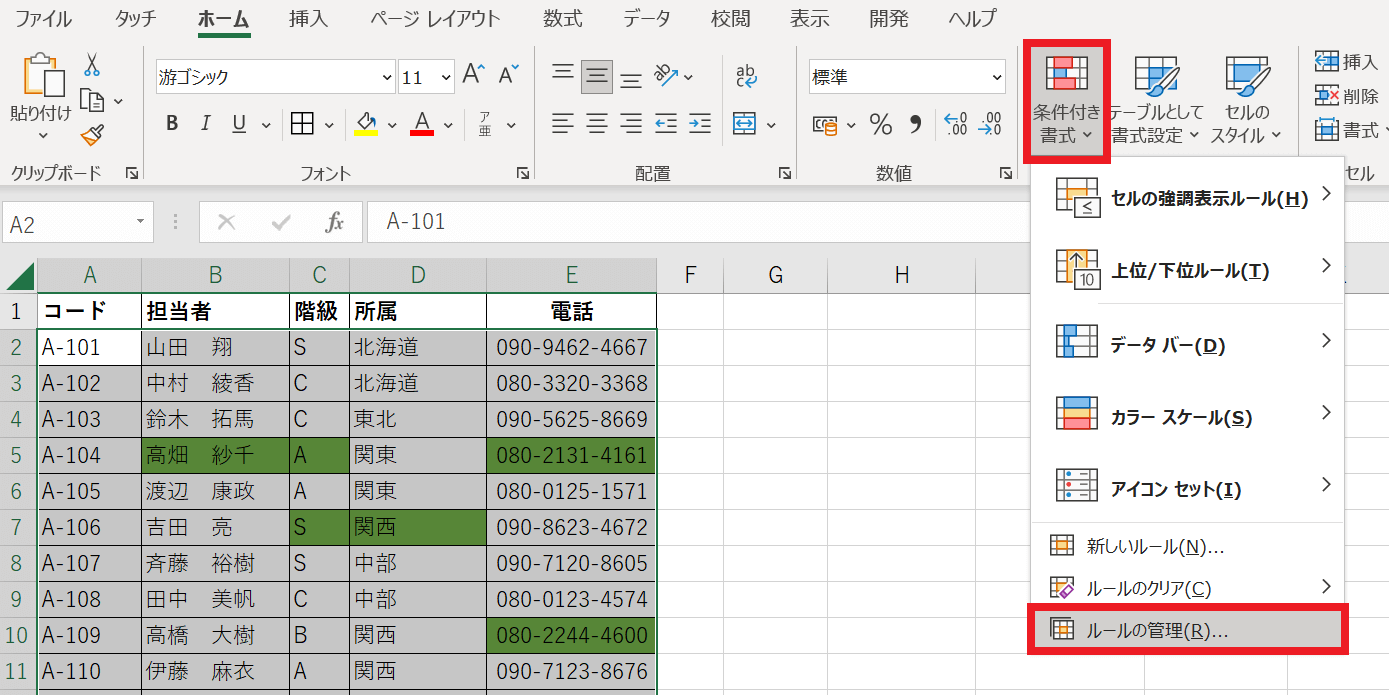Click the insert function fx icon
Viewport: 1389px width, 695px height.
point(335,222)
